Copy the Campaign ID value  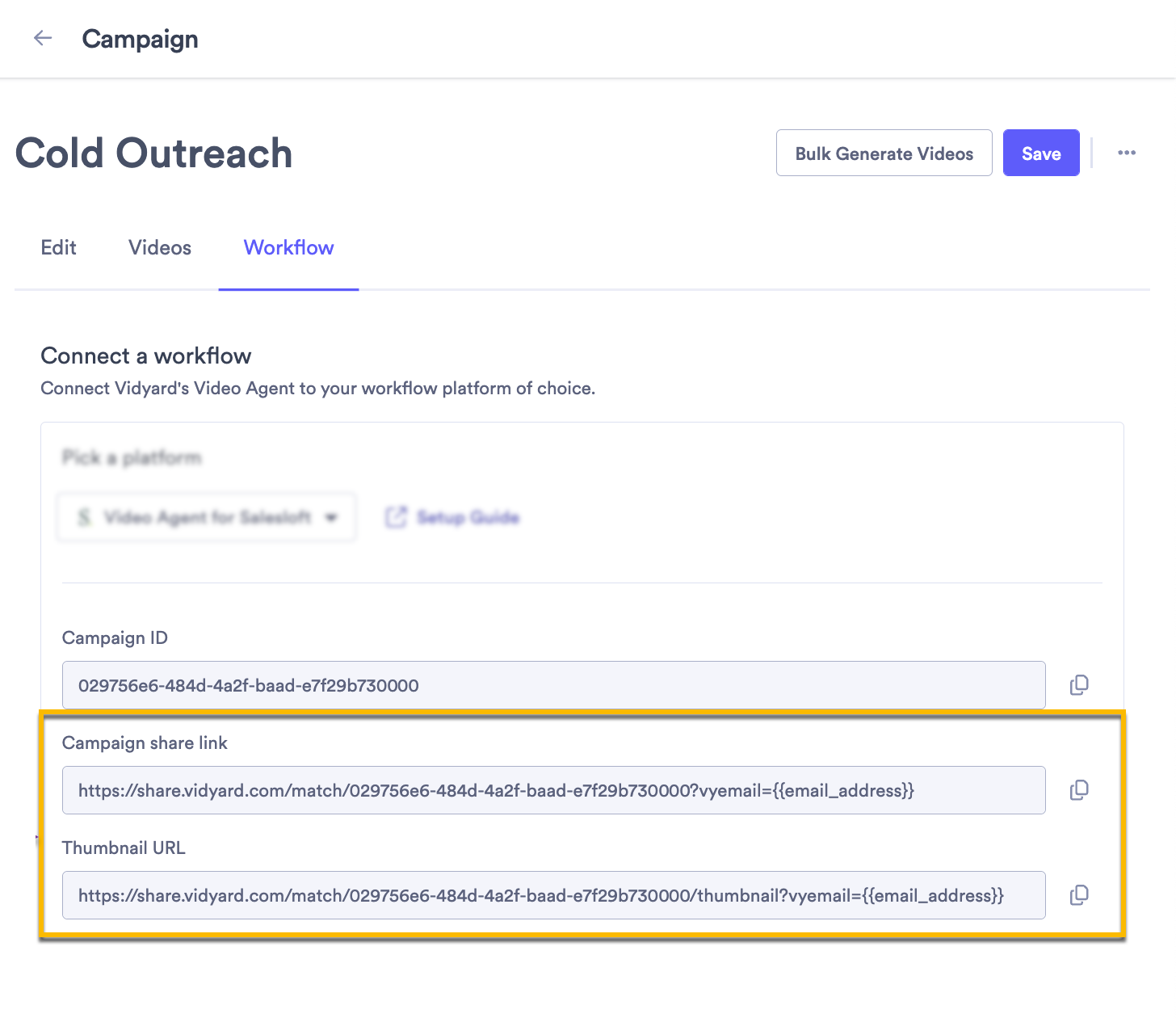coord(1079,685)
